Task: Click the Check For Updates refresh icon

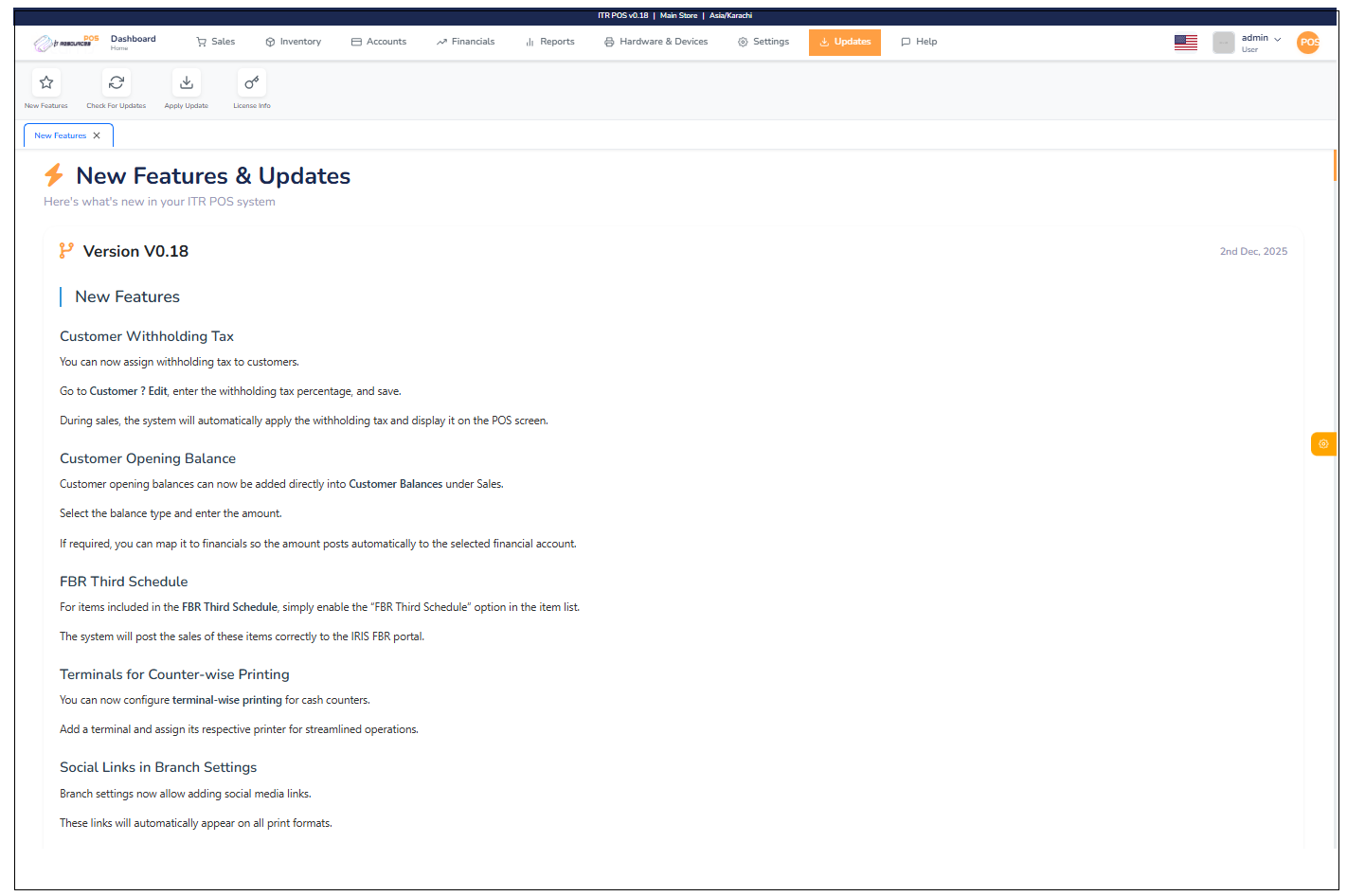Action: (117, 83)
